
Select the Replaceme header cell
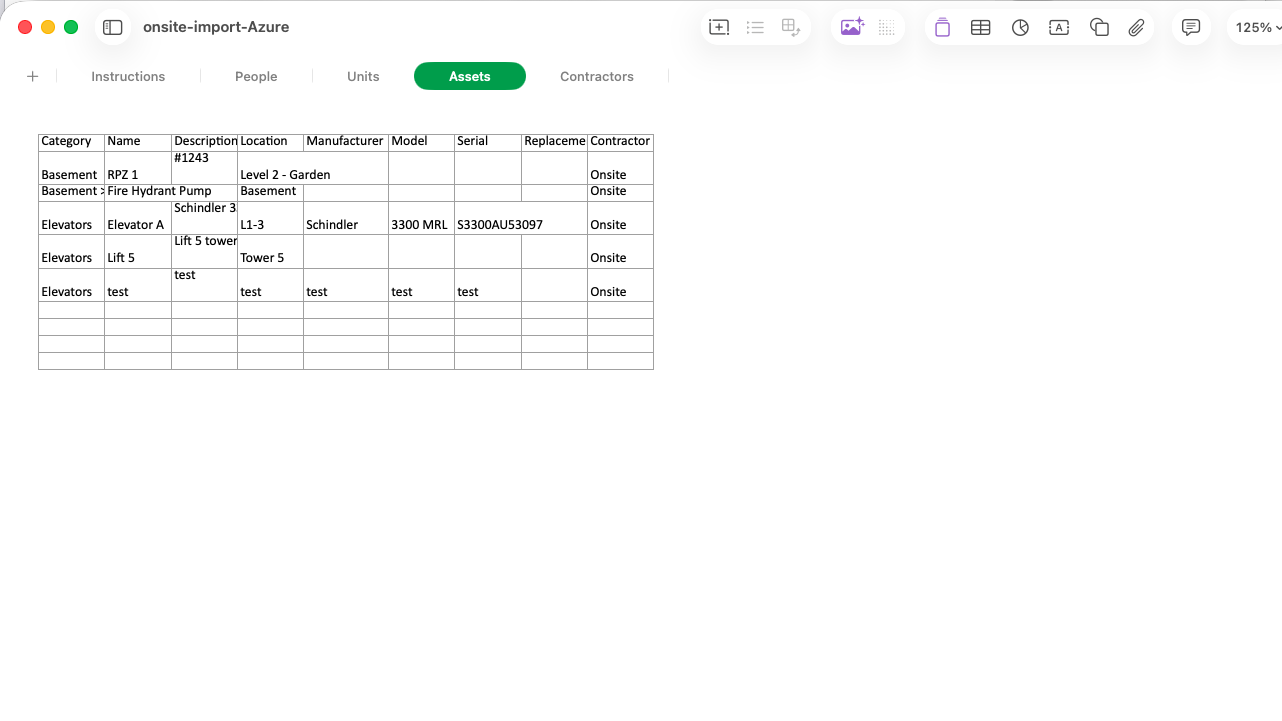554,142
